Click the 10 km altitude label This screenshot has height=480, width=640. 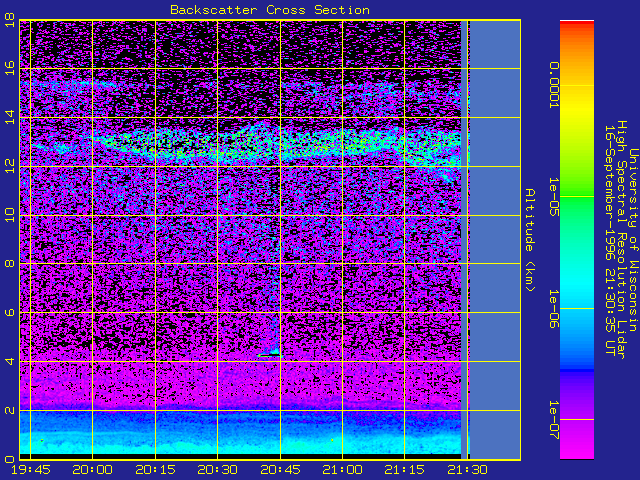(10, 215)
